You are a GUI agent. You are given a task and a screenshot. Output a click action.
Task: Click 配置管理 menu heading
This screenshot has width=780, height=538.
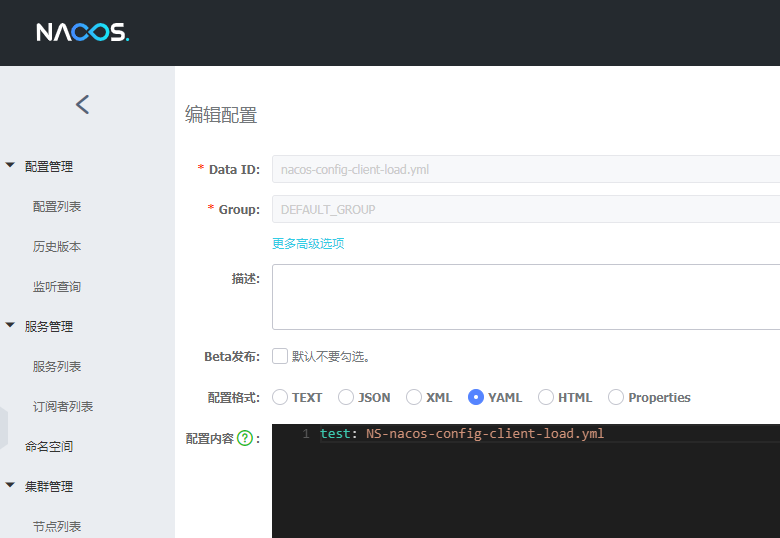tap(49, 167)
